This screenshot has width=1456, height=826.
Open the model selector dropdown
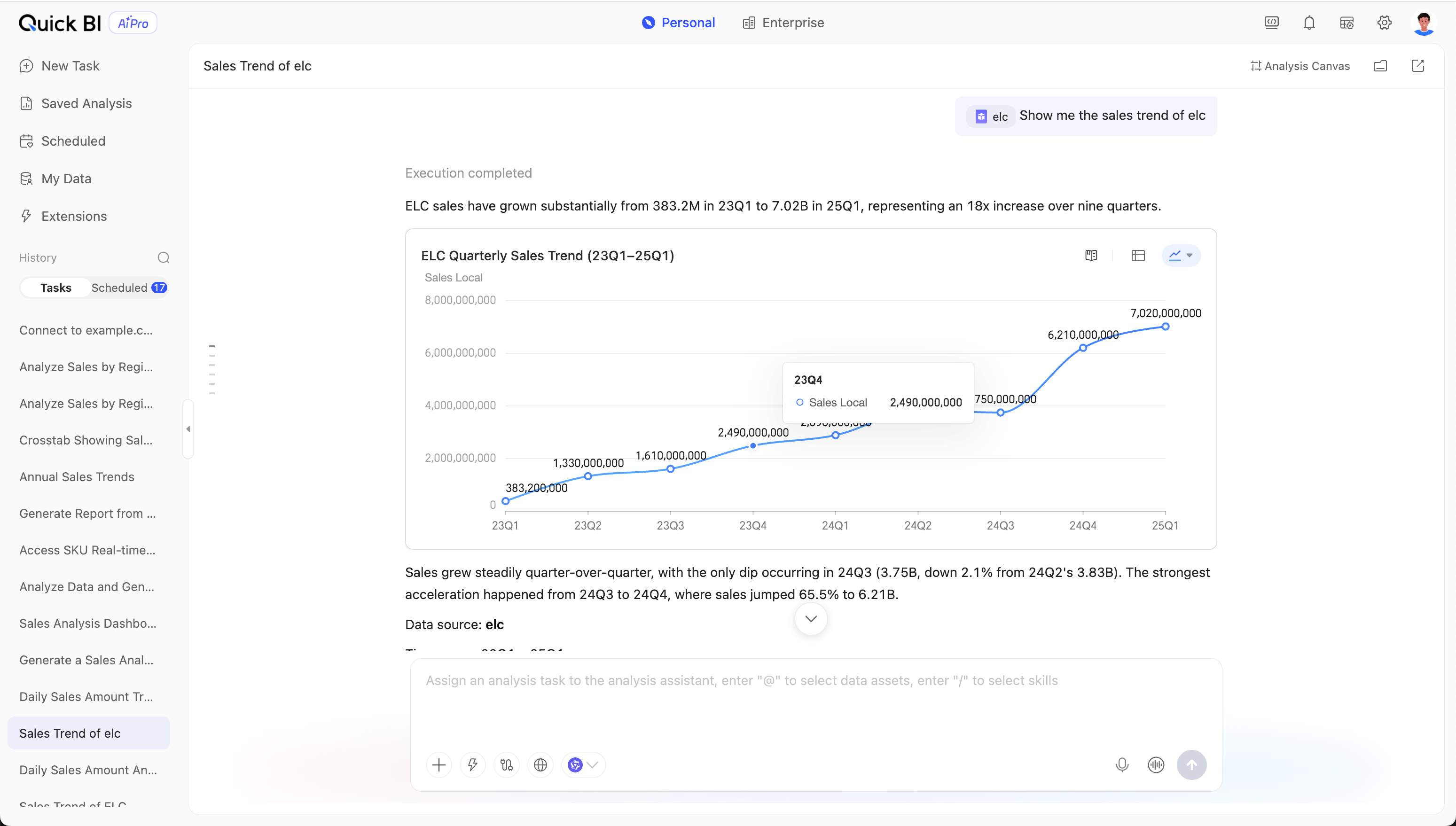point(583,765)
